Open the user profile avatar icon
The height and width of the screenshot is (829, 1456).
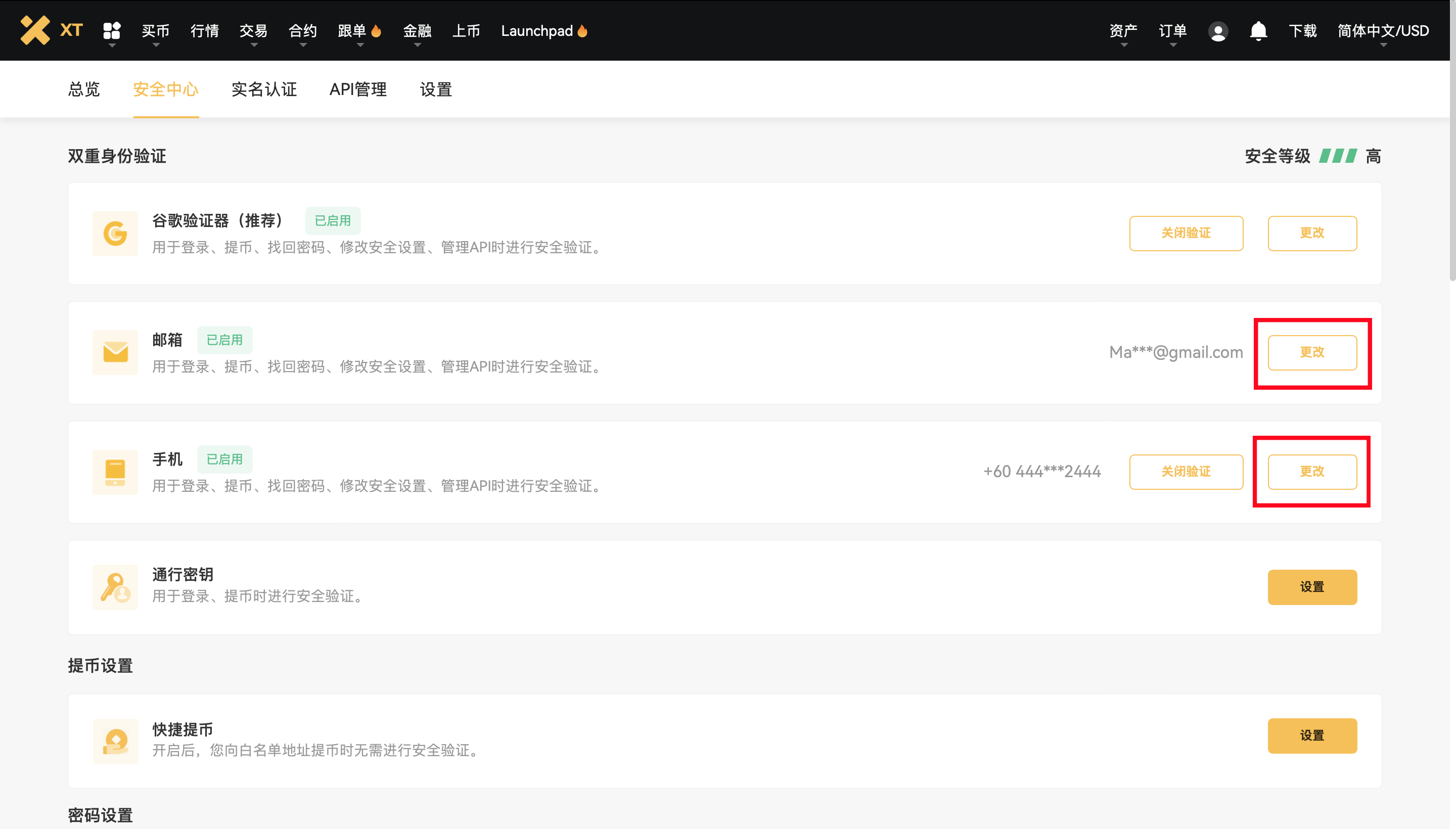[x=1218, y=31]
